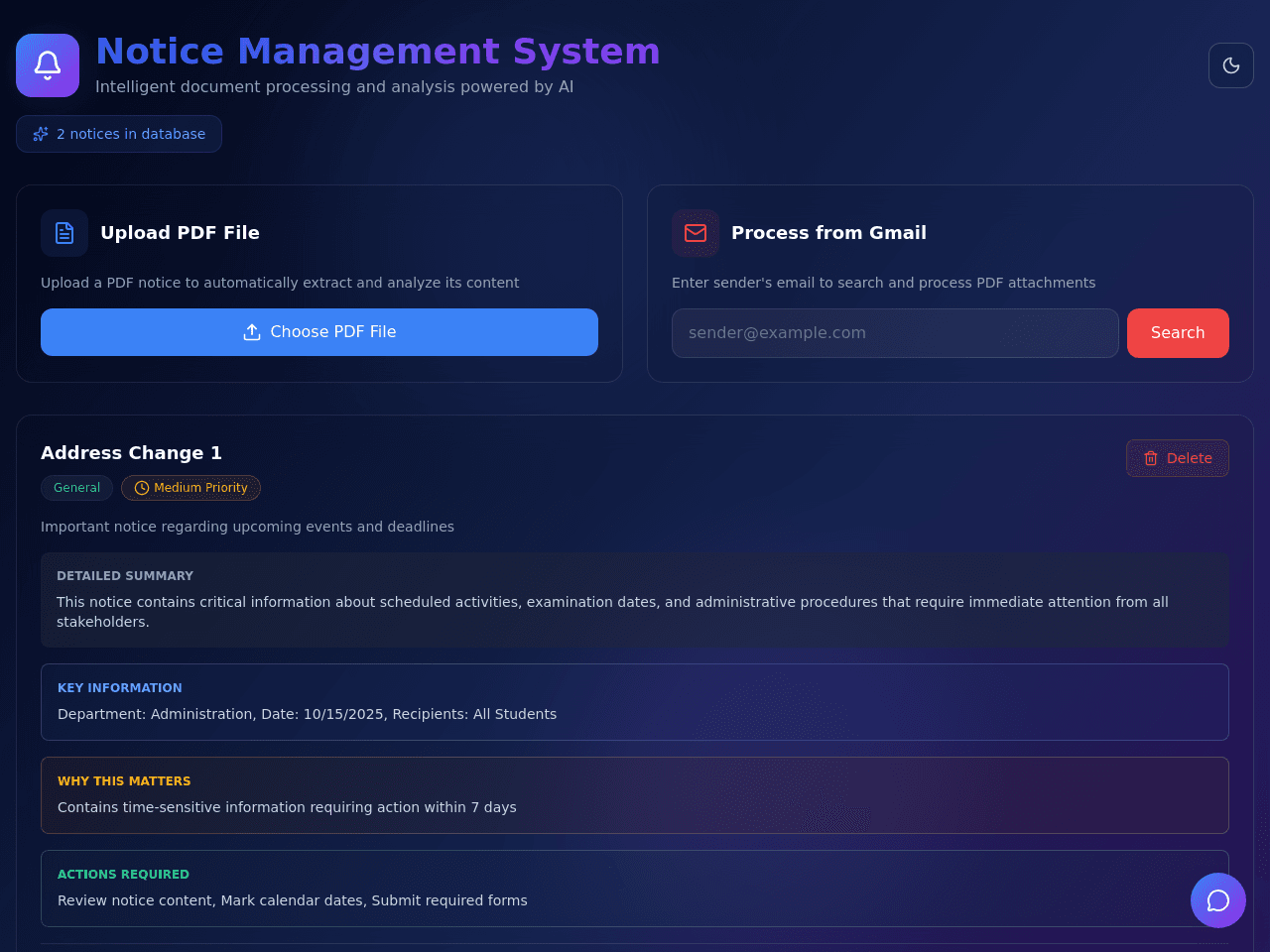Click the red Search button
This screenshot has width=1270, height=952.
click(x=1178, y=333)
